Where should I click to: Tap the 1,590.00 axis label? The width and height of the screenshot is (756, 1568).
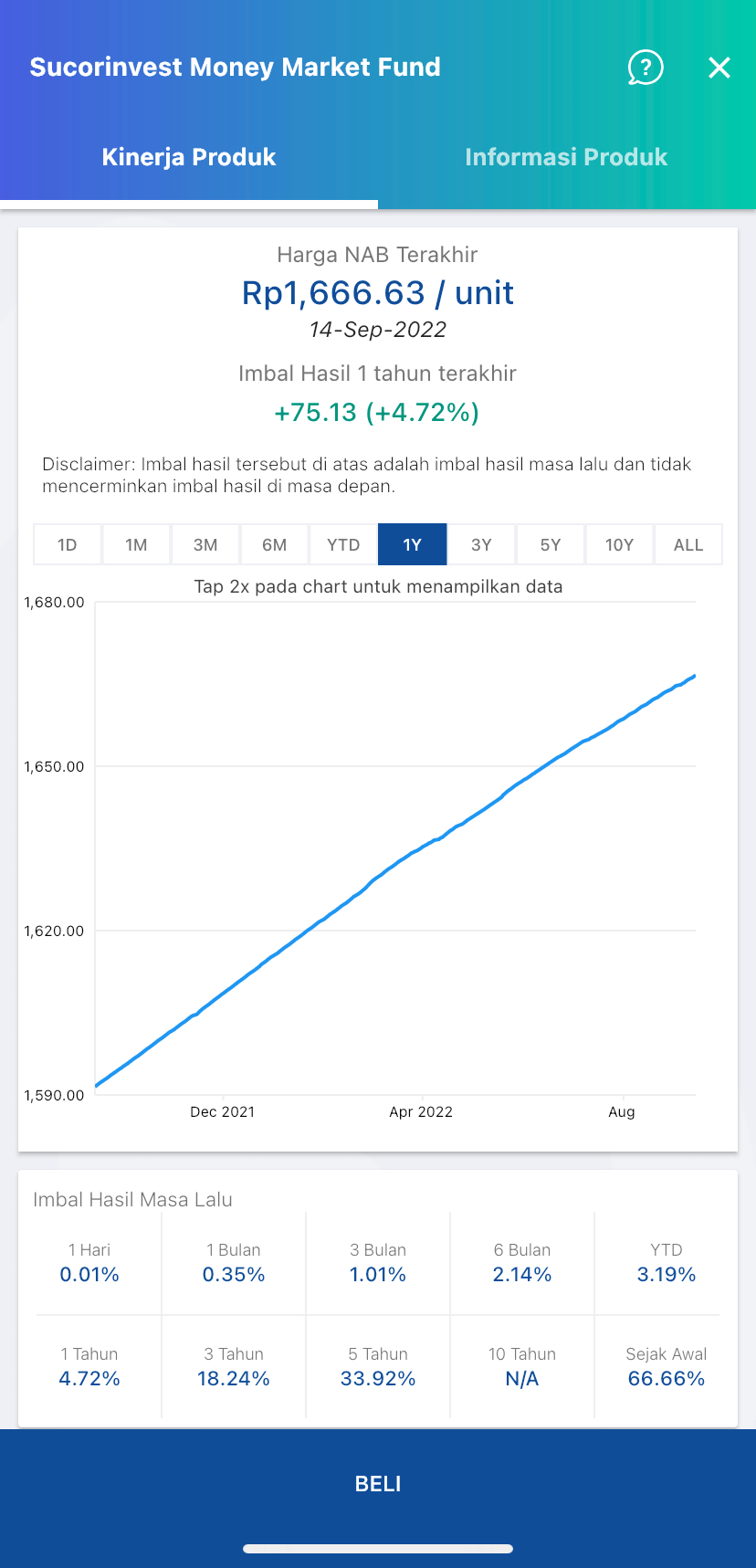pos(54,1096)
